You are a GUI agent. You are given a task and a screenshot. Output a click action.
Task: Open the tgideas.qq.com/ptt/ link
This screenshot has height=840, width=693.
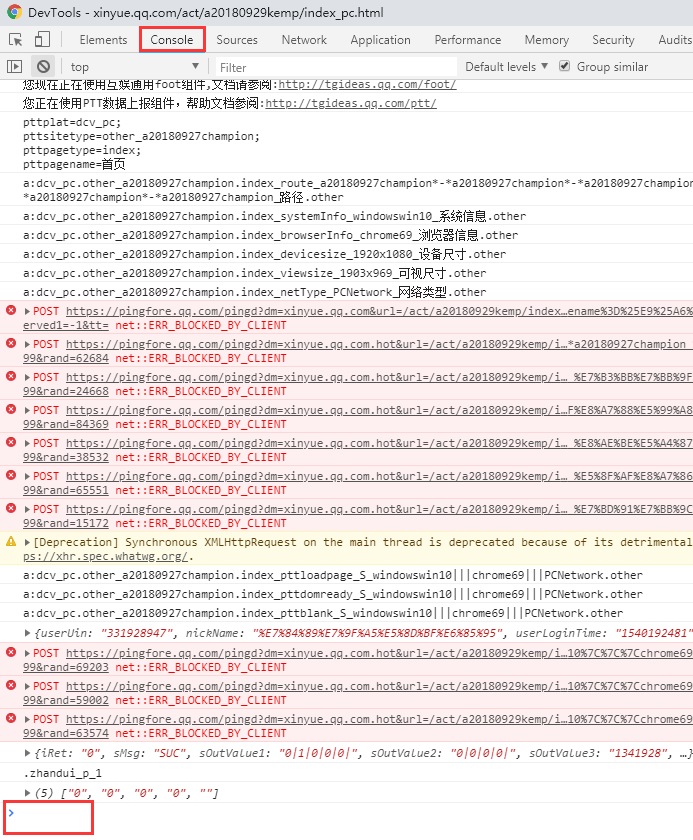click(351, 103)
